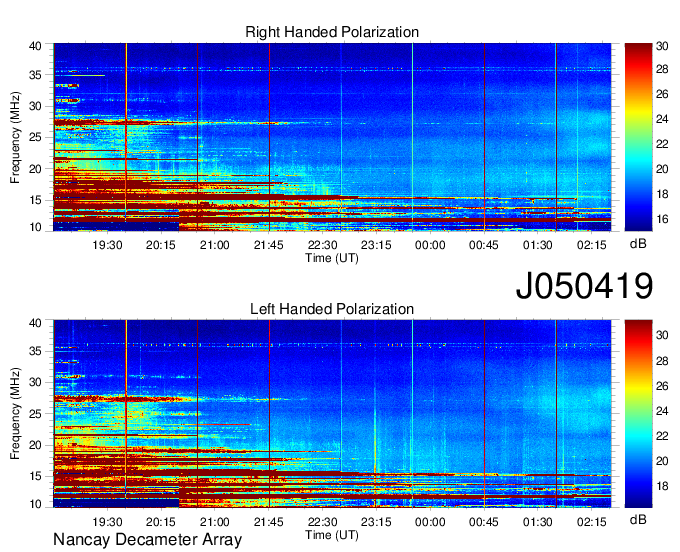Click the 30 MHz tick on Right Handed plot
Viewport: 680px width, 552px height.
click(35, 107)
